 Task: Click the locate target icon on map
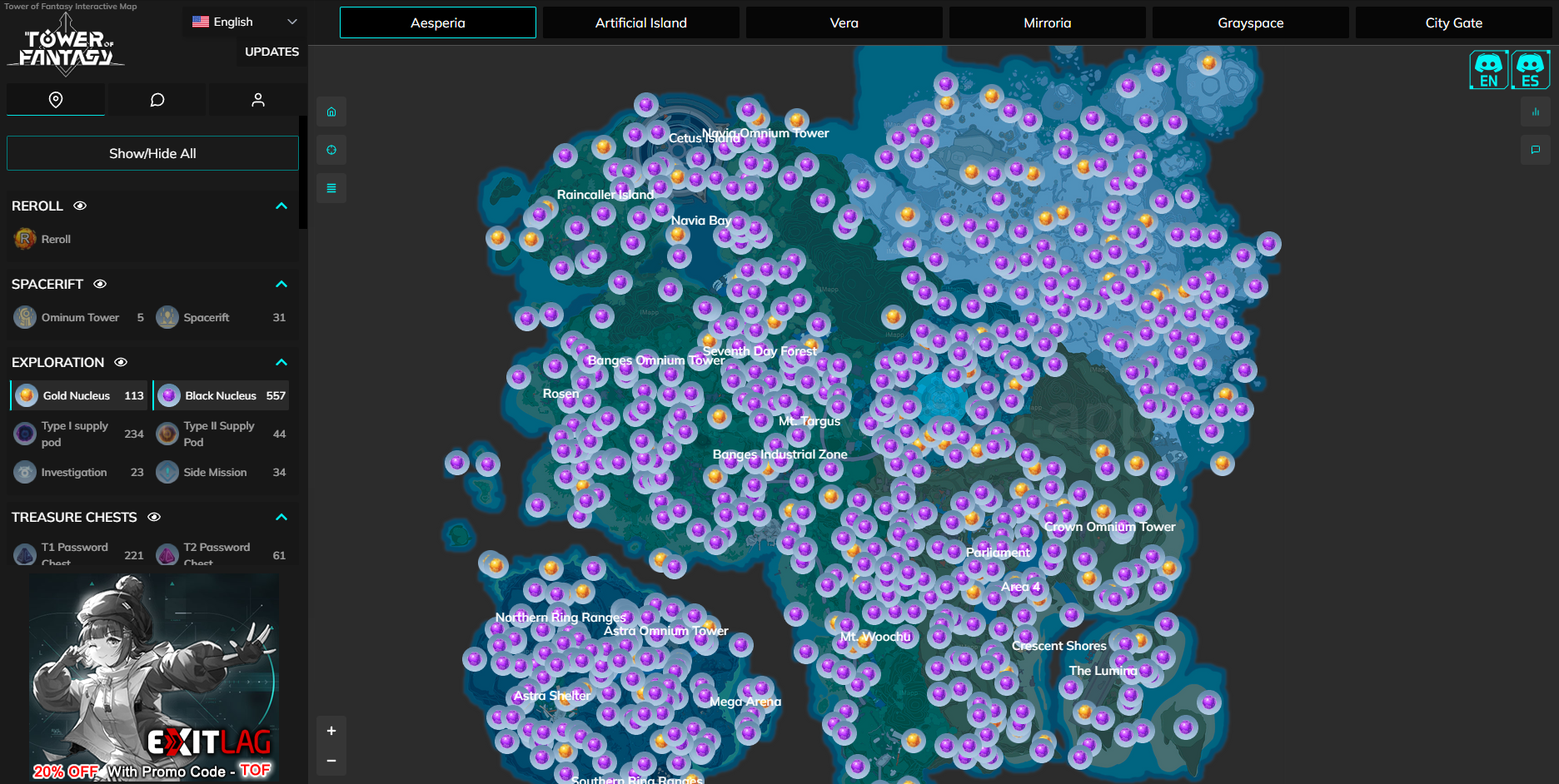tap(331, 150)
